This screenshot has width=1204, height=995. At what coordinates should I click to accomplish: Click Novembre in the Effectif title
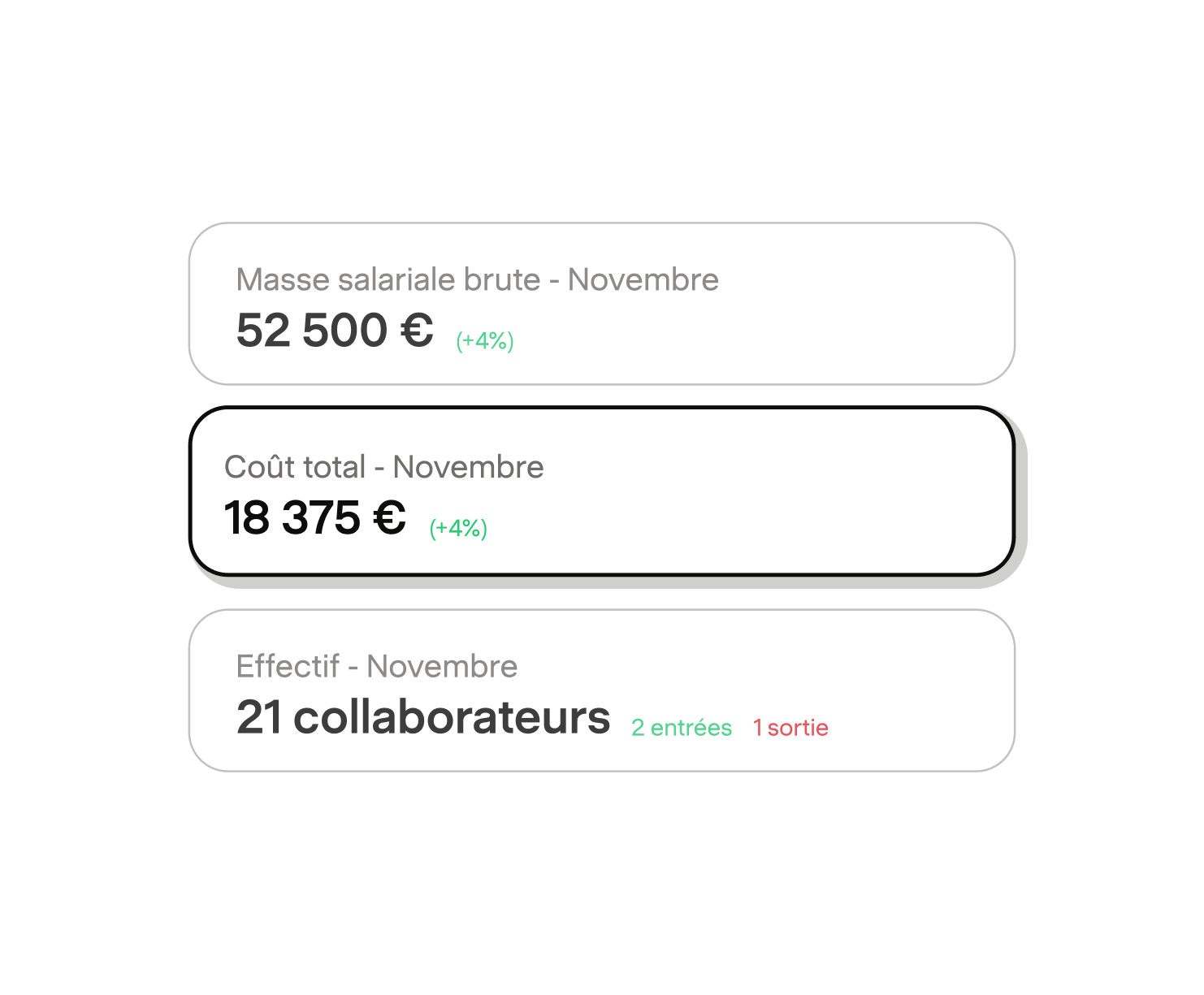(442, 666)
